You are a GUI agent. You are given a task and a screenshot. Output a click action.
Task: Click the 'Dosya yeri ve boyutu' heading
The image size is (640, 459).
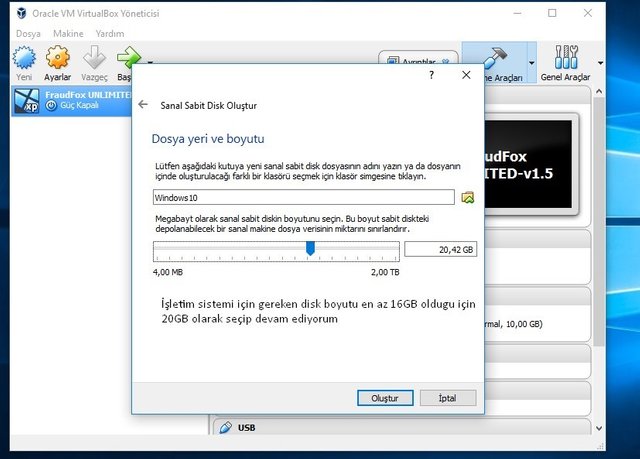pos(208,139)
